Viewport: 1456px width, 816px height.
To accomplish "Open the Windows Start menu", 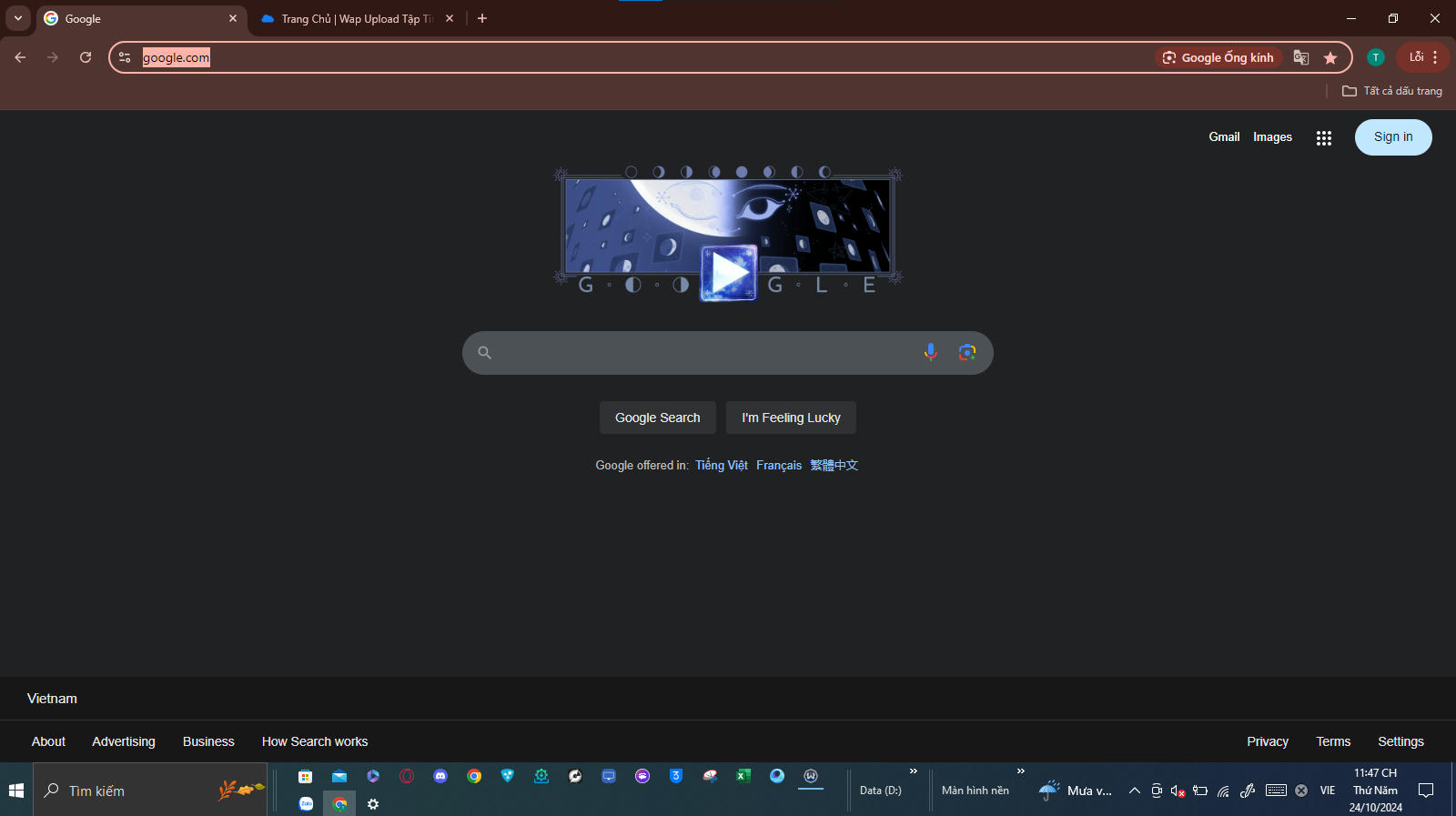I will [x=16, y=791].
